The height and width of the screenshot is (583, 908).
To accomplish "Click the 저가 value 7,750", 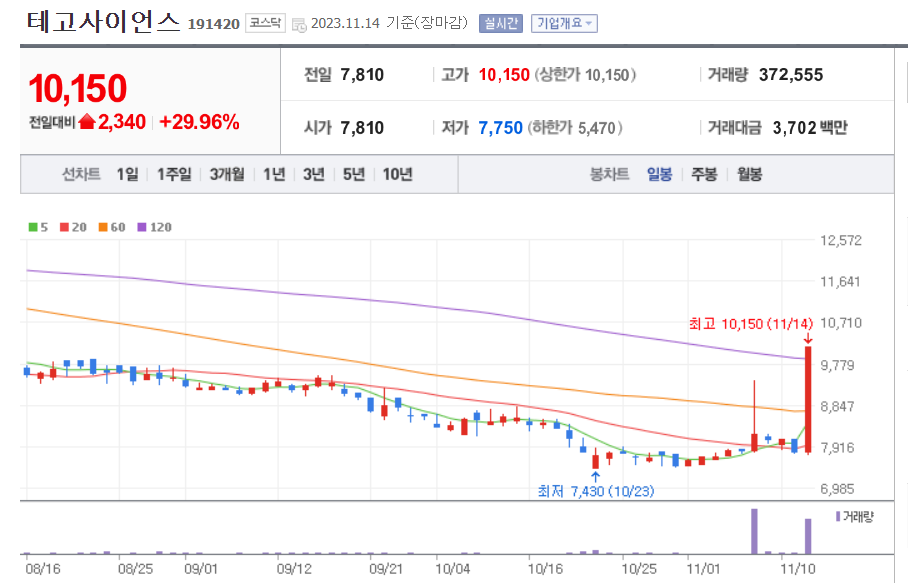I will click(x=500, y=127).
